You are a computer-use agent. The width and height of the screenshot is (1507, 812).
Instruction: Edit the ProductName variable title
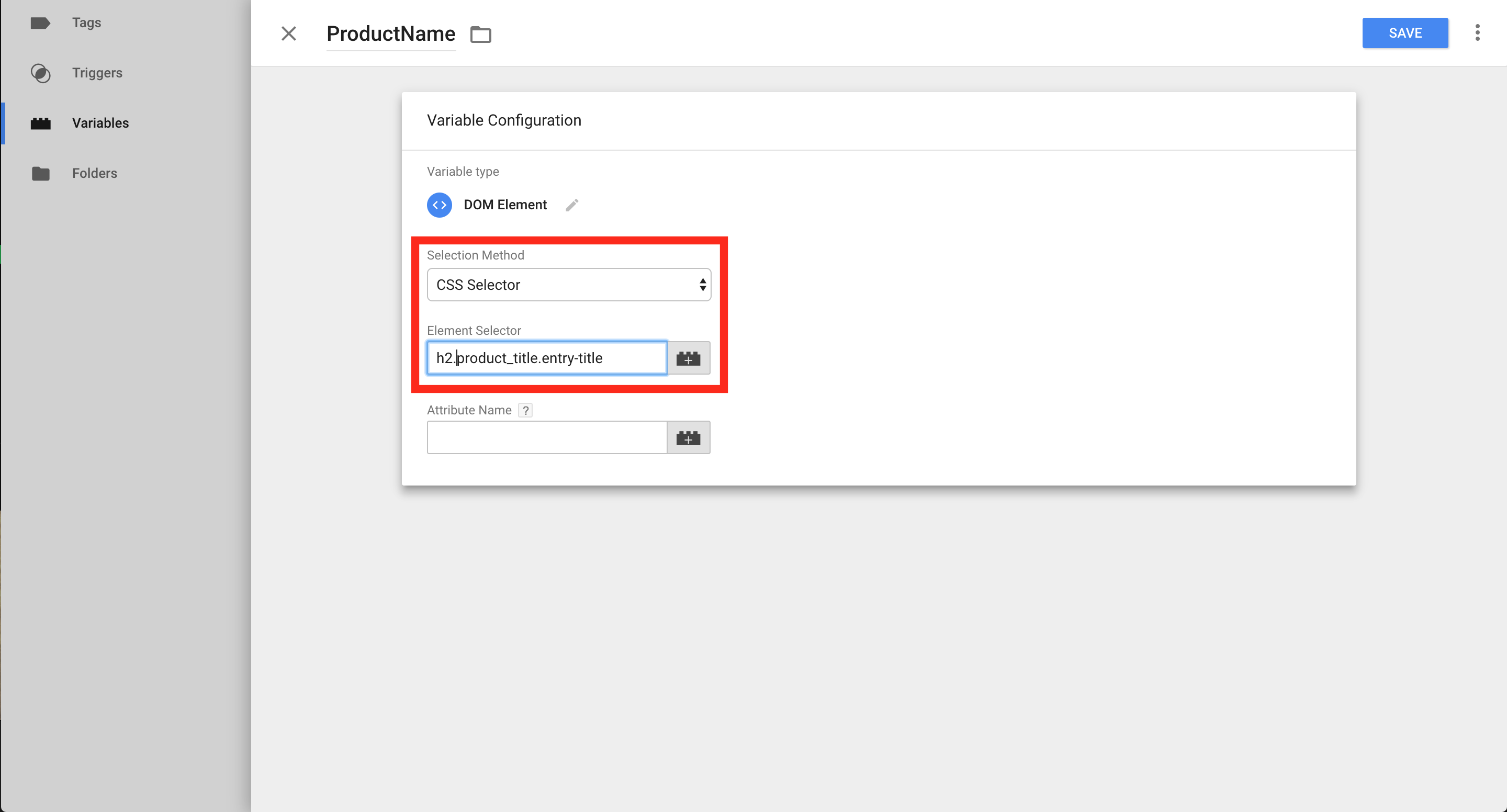click(x=391, y=34)
